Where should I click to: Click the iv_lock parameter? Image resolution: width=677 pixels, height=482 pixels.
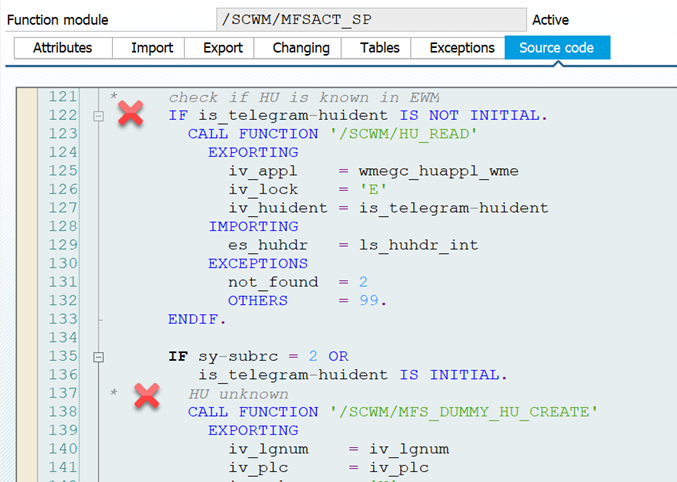point(263,190)
